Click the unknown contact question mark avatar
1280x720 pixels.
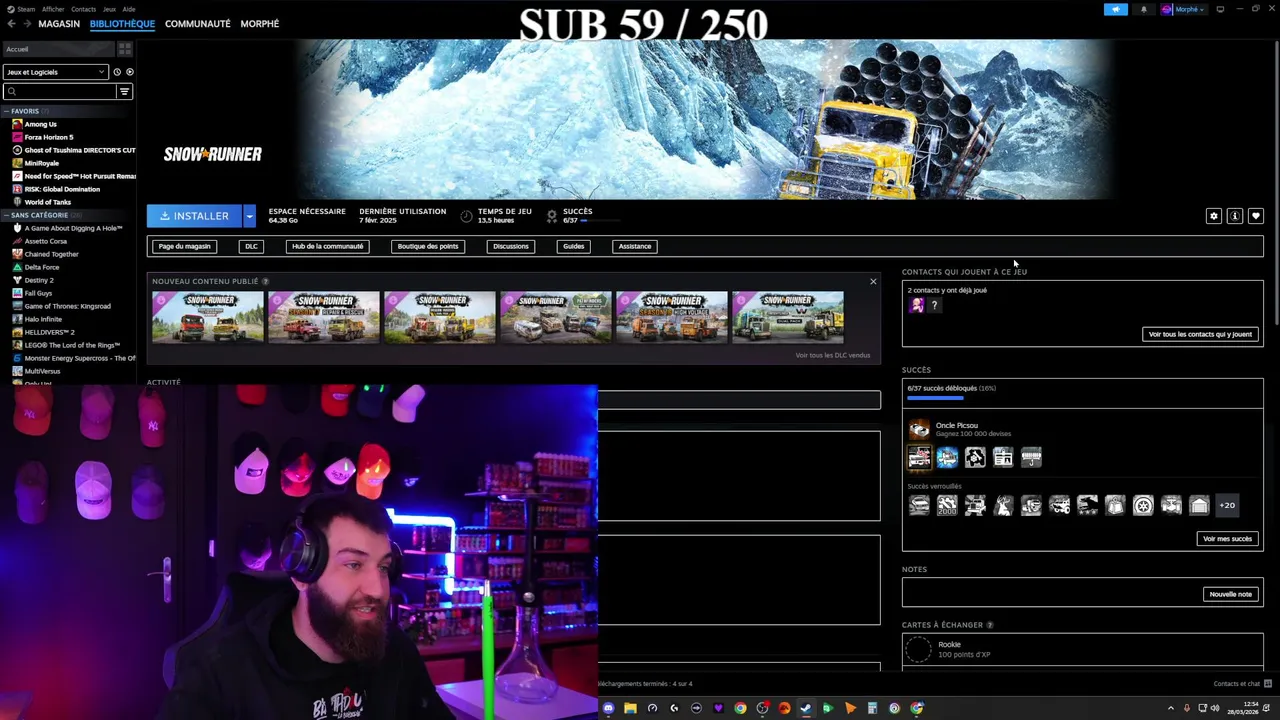tap(934, 305)
